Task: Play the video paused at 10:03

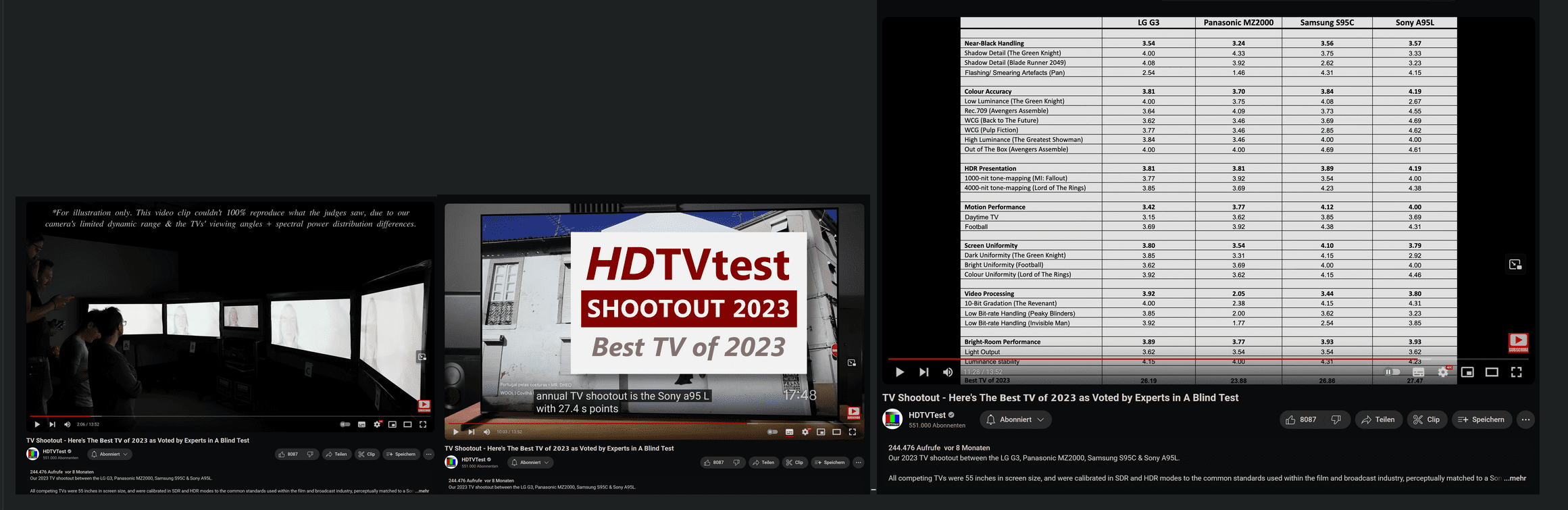Action: click(456, 432)
